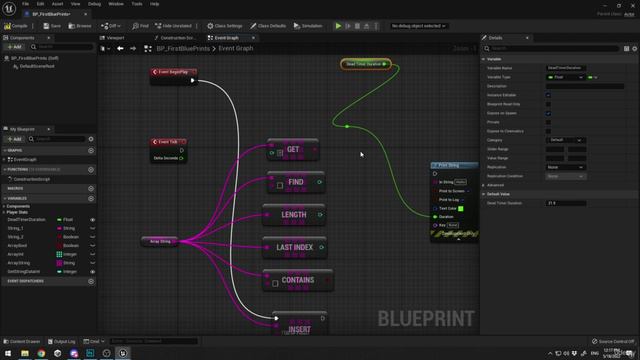The image size is (640, 360).
Task: Toggle Instance Editable checkbox
Action: pyautogui.click(x=548, y=95)
